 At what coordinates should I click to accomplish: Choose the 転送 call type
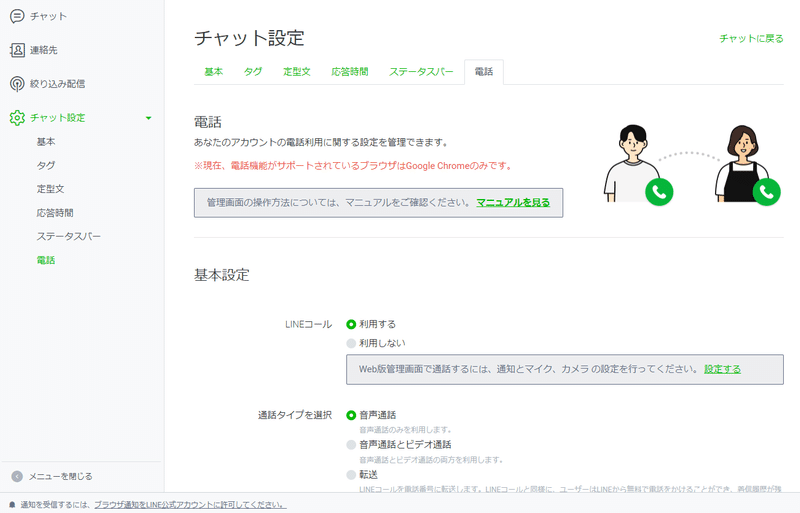(x=351, y=475)
